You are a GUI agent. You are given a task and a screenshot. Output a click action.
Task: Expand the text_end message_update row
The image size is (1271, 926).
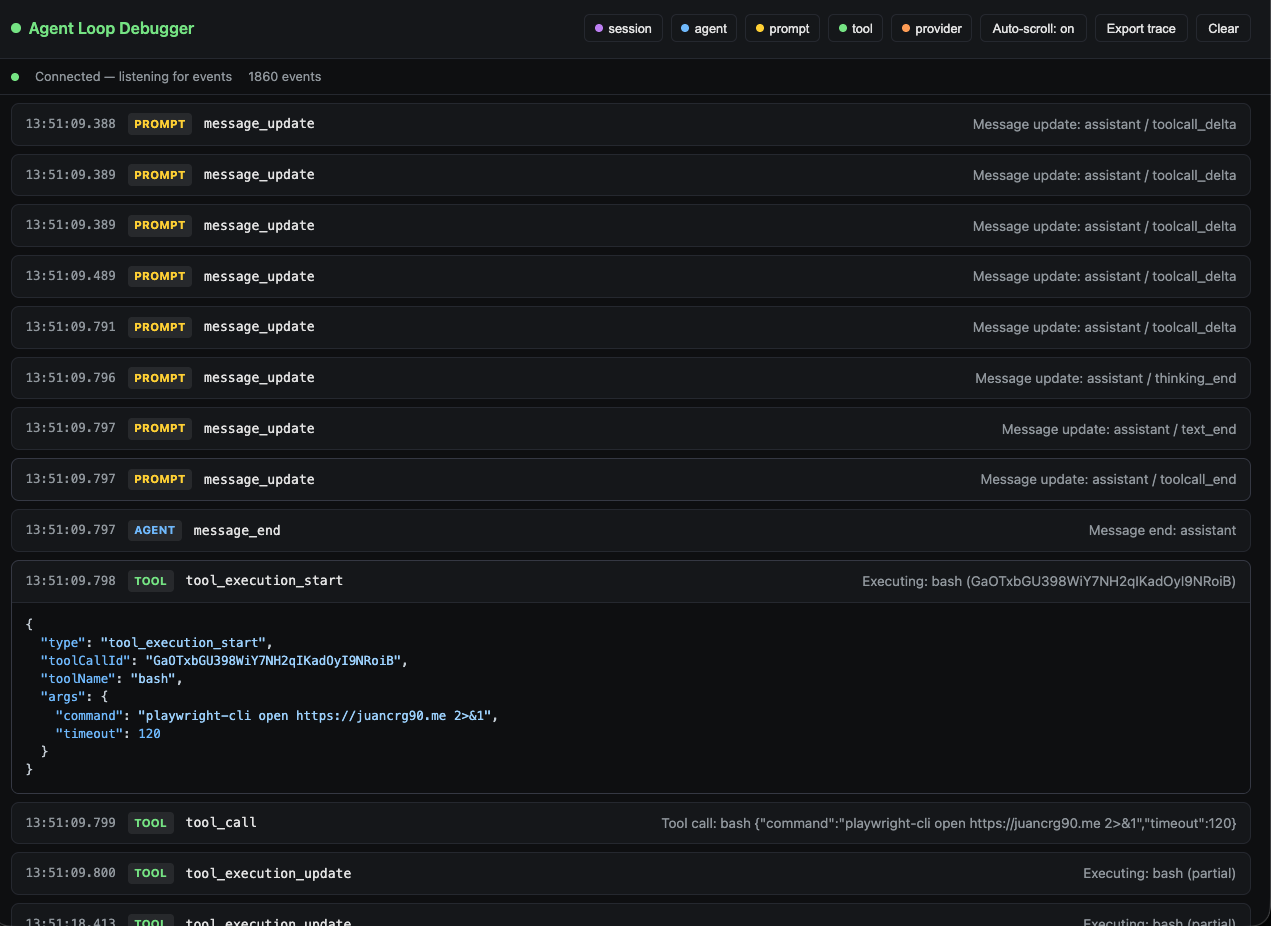pyautogui.click(x=631, y=428)
